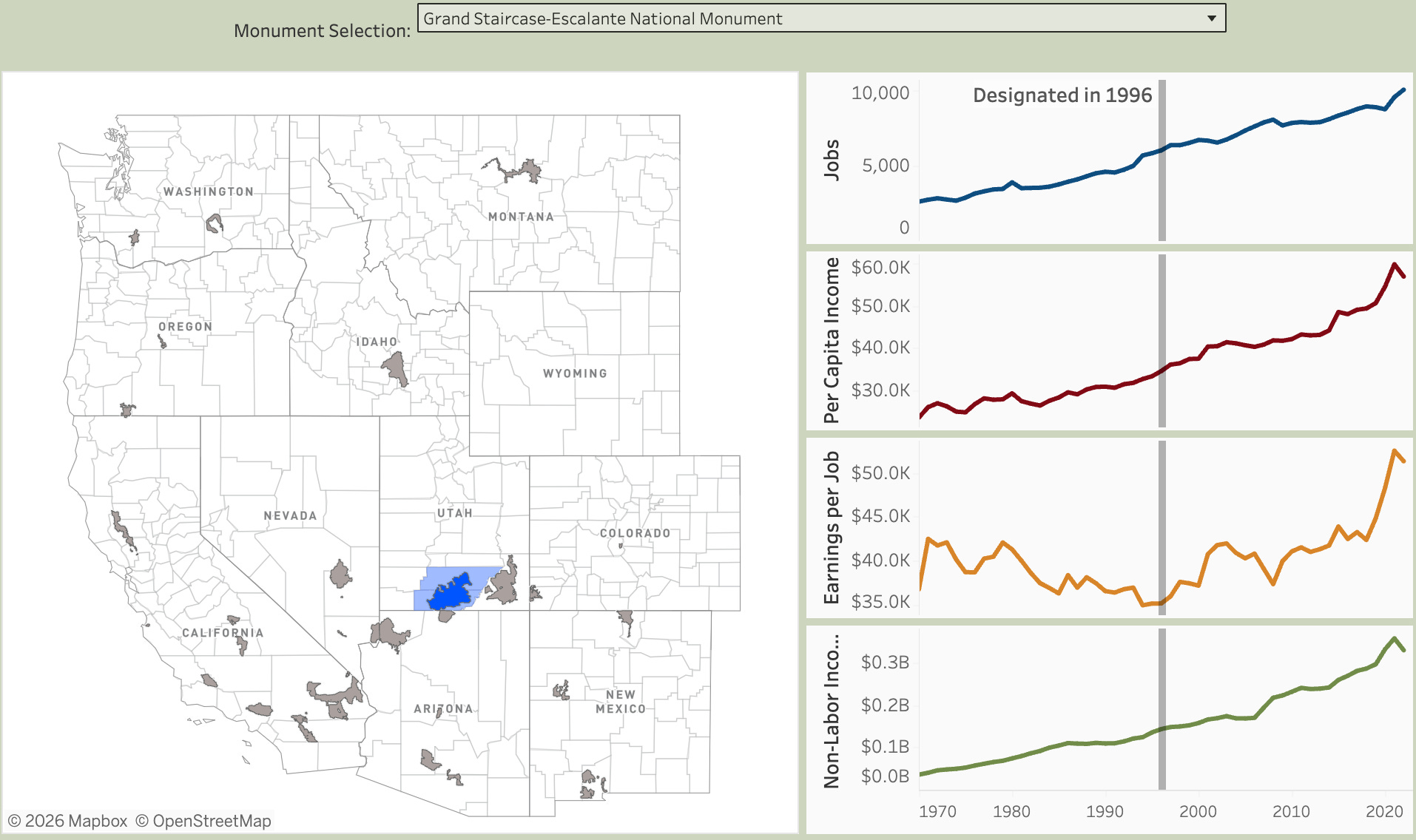This screenshot has height=840, width=1416.
Task: Click the gray monument in northern New Mexico
Action: coord(626,620)
